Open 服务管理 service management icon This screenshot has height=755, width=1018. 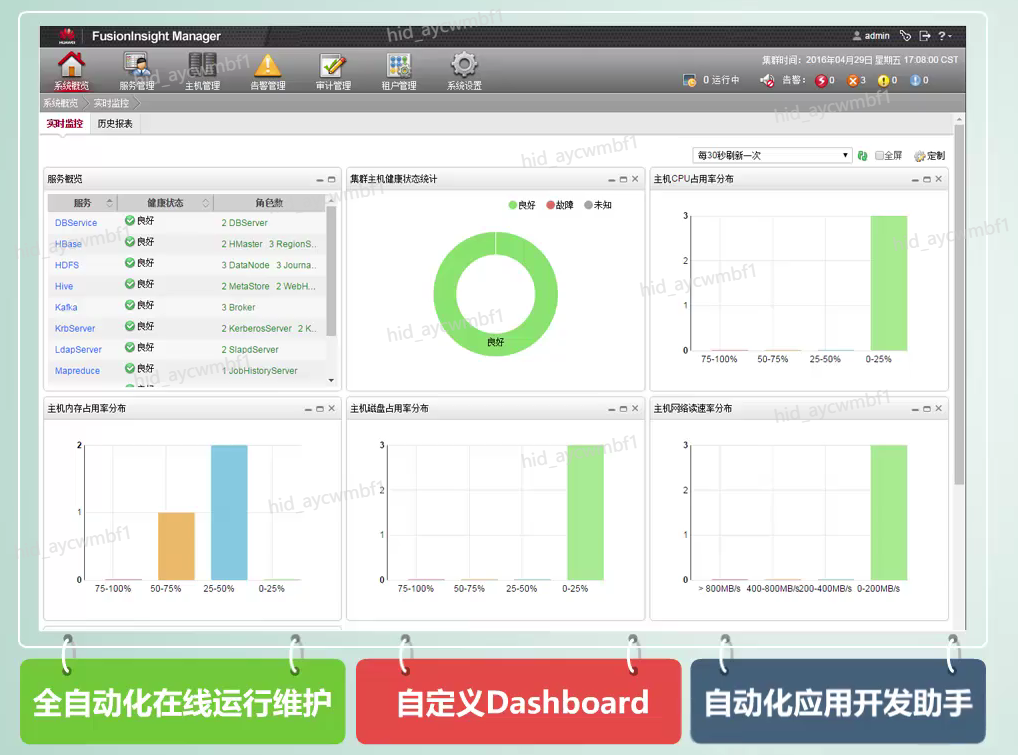point(136,66)
